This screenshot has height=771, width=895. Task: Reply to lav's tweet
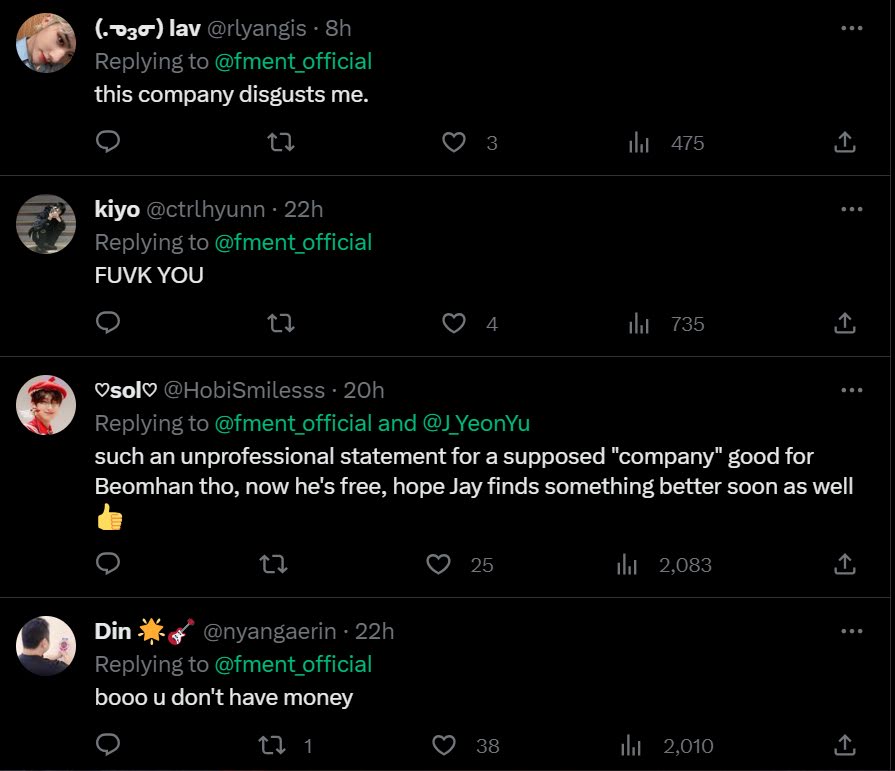(x=108, y=143)
